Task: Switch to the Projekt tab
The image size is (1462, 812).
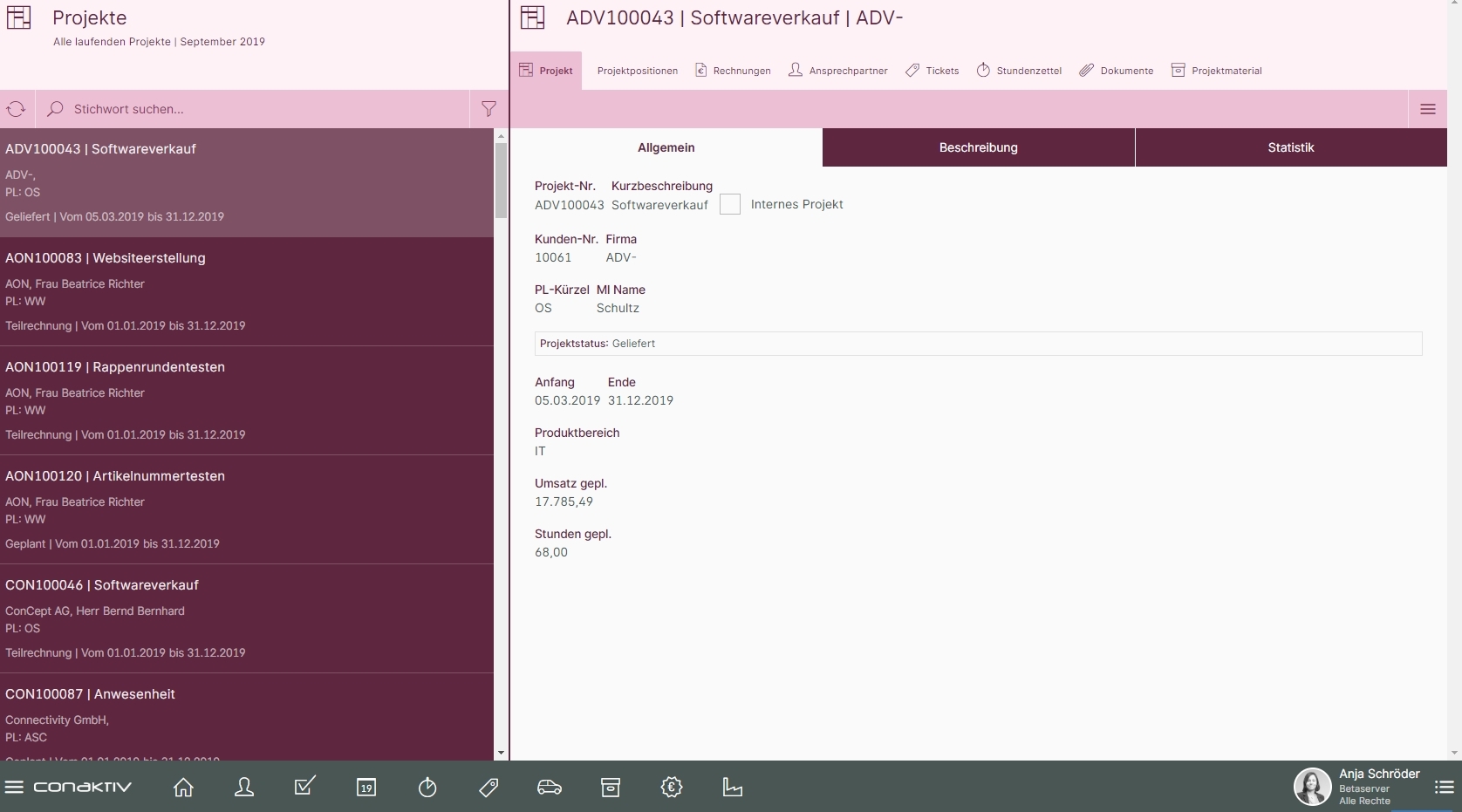Action: [546, 71]
